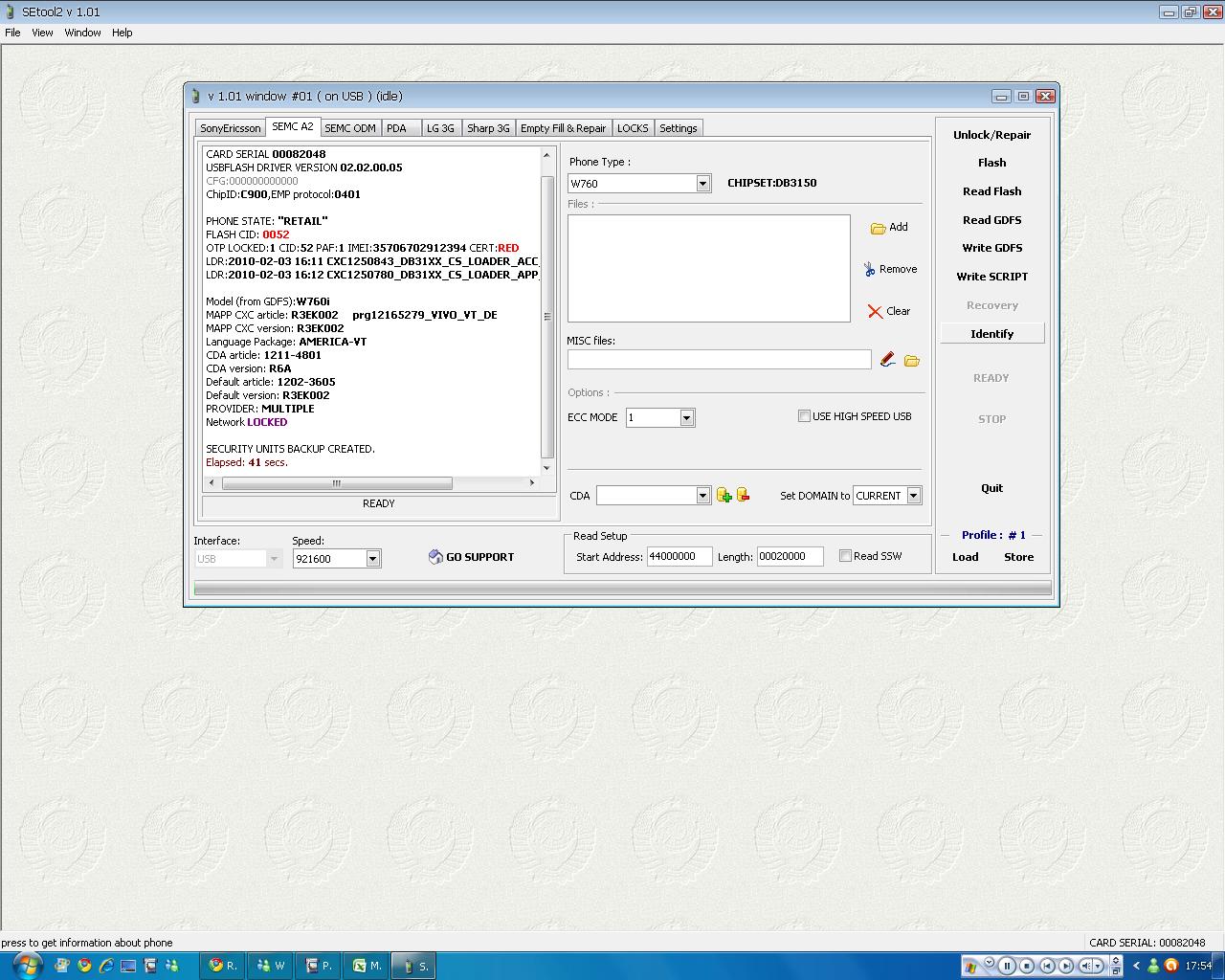The width and height of the screenshot is (1225, 980).
Task: Switch to Excel taskbar button M.
Action: coord(367,966)
